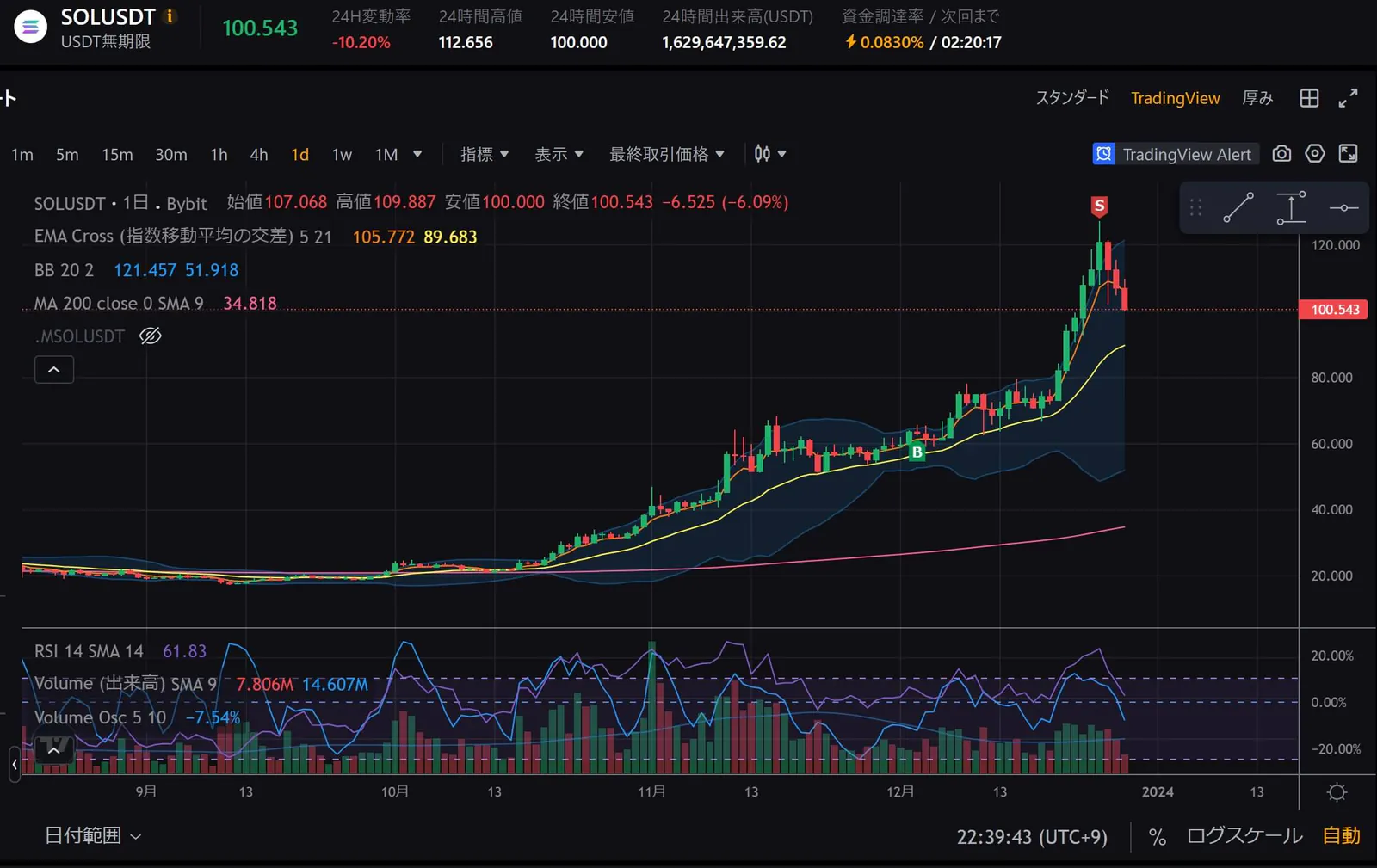Open candlestick chart type selector

click(x=769, y=154)
